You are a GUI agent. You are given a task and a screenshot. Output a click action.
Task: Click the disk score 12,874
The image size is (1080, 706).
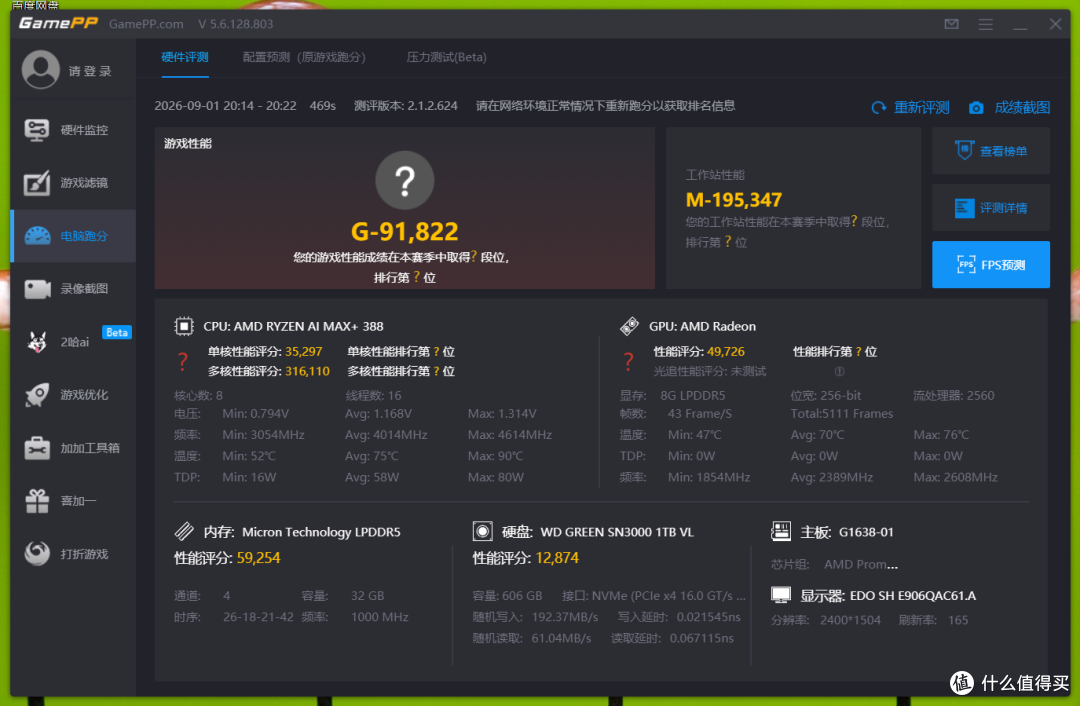point(557,558)
